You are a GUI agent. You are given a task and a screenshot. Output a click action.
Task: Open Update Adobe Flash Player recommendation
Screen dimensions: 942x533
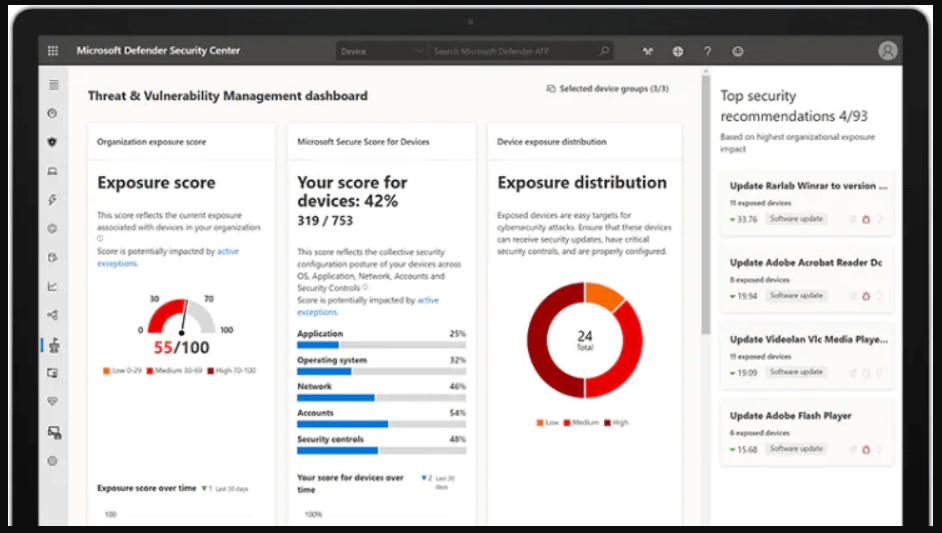pos(790,416)
